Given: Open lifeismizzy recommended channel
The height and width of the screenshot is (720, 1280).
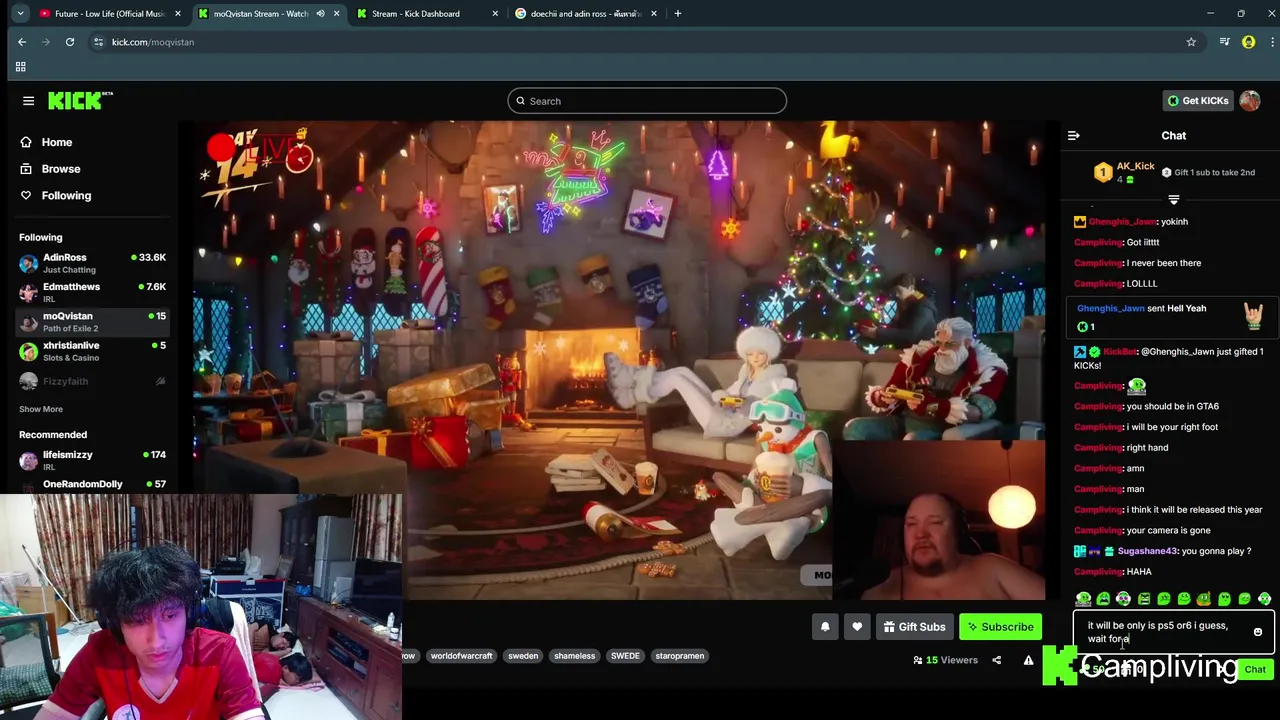Looking at the screenshot, I should click(x=92, y=460).
